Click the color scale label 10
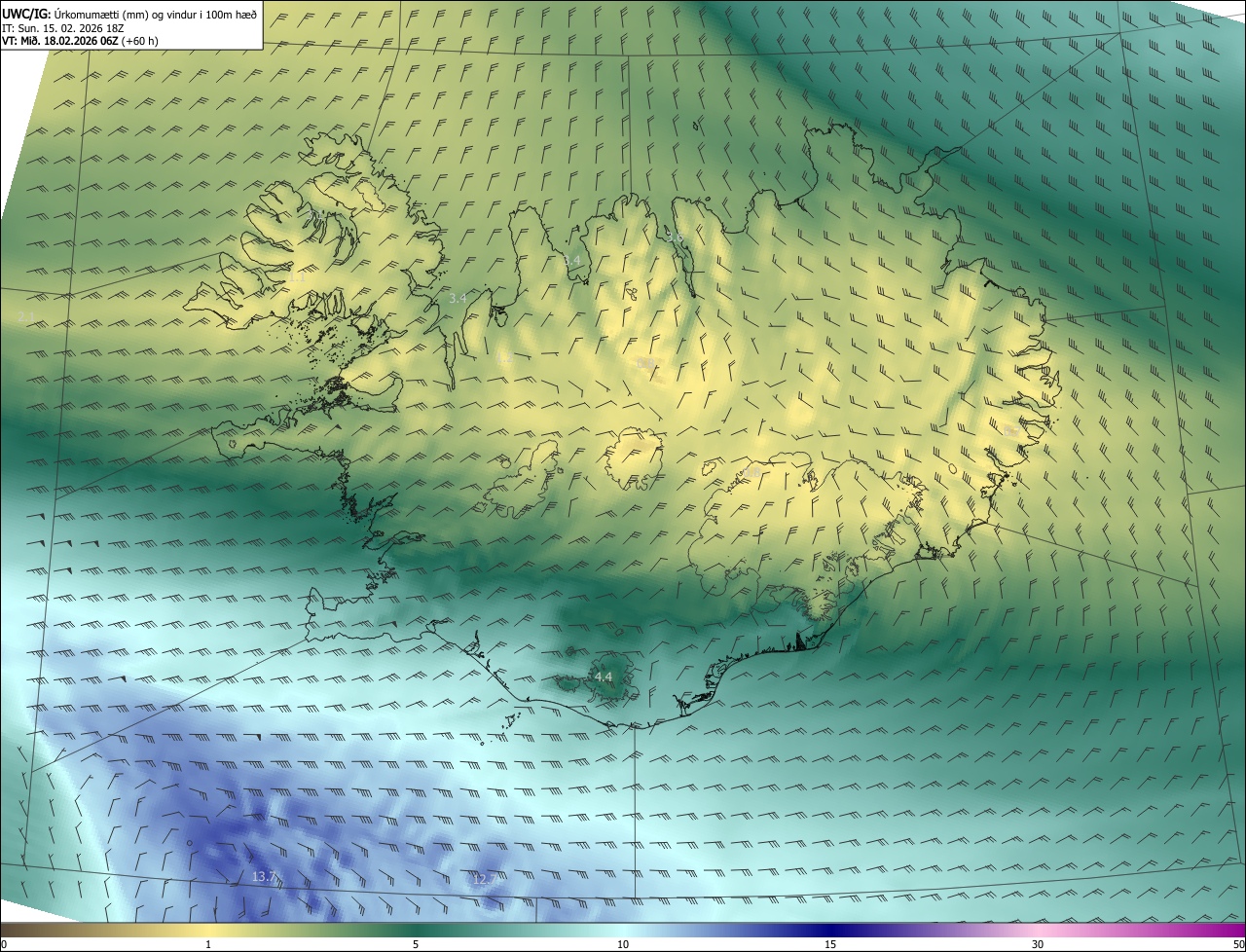This screenshot has width=1246, height=952. (623, 944)
